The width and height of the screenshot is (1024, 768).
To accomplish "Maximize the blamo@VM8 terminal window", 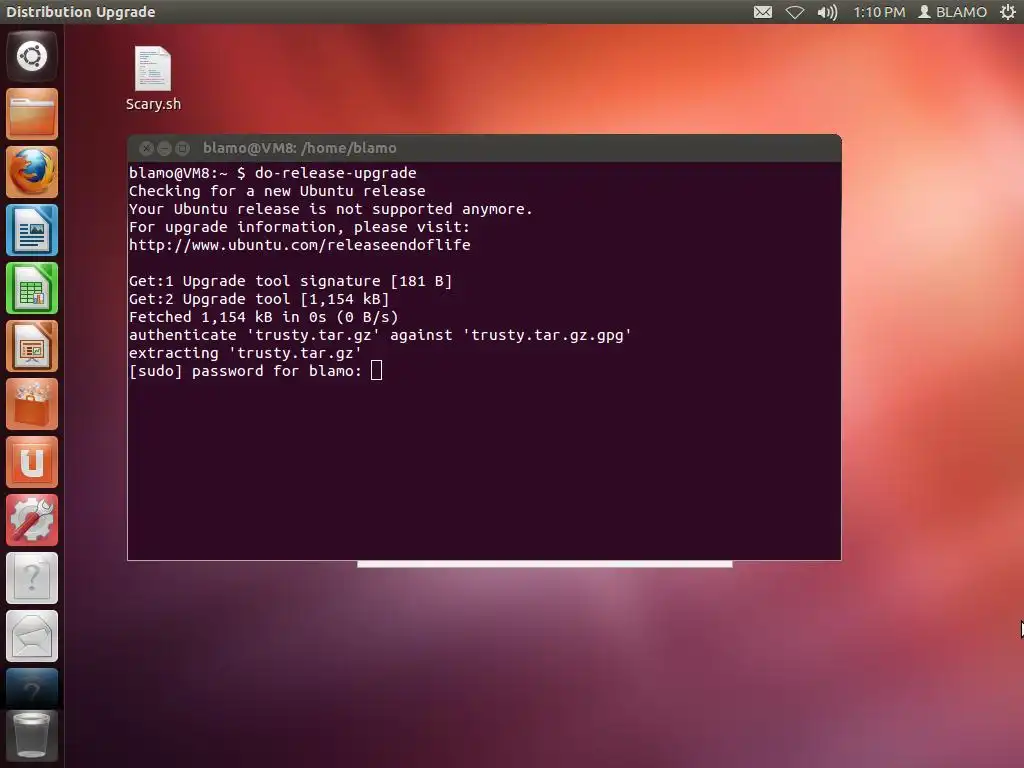I will 183,148.
